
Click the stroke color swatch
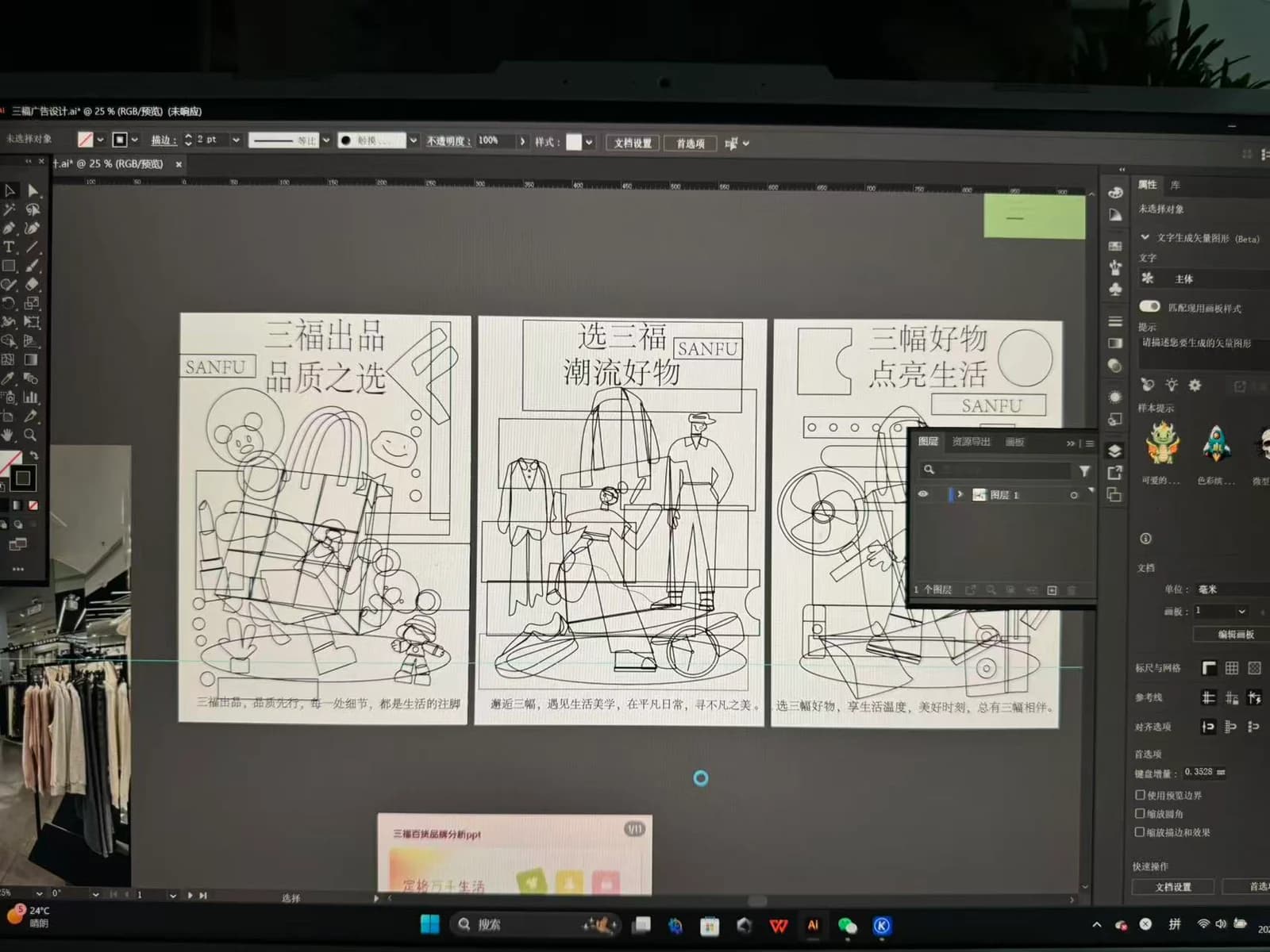119,140
